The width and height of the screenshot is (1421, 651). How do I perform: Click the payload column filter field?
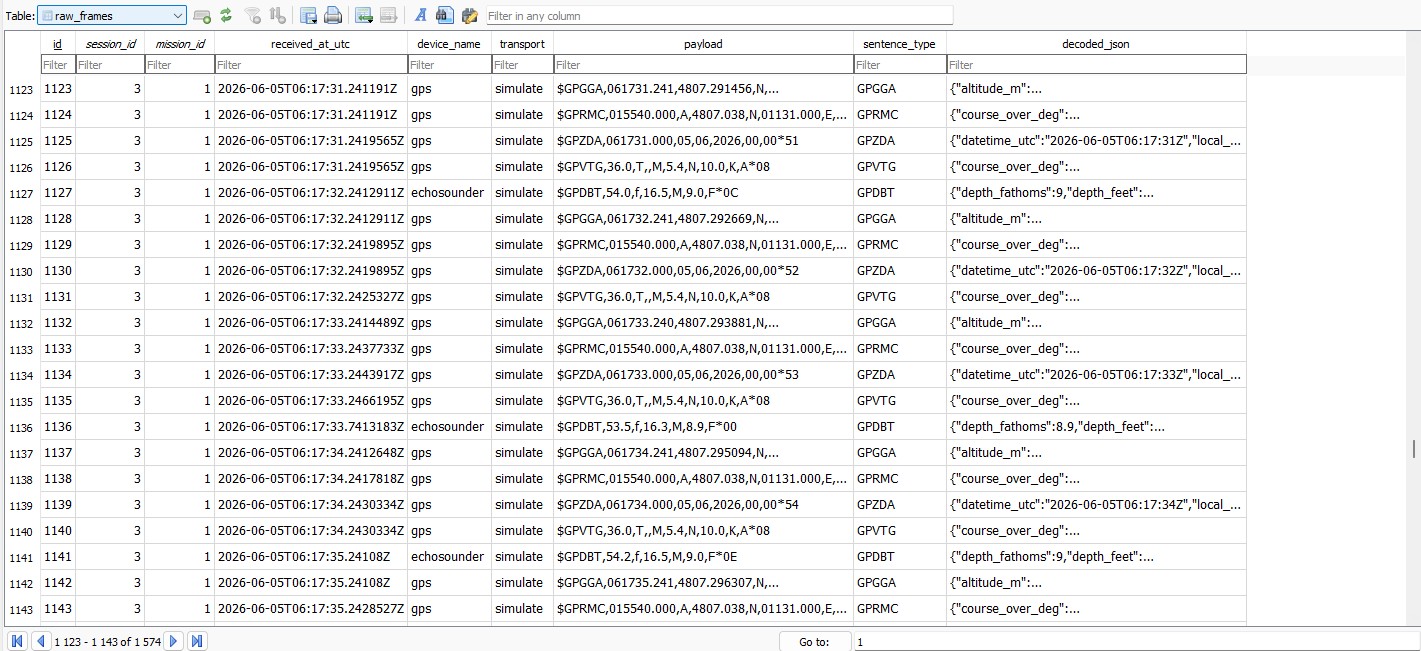(x=703, y=64)
